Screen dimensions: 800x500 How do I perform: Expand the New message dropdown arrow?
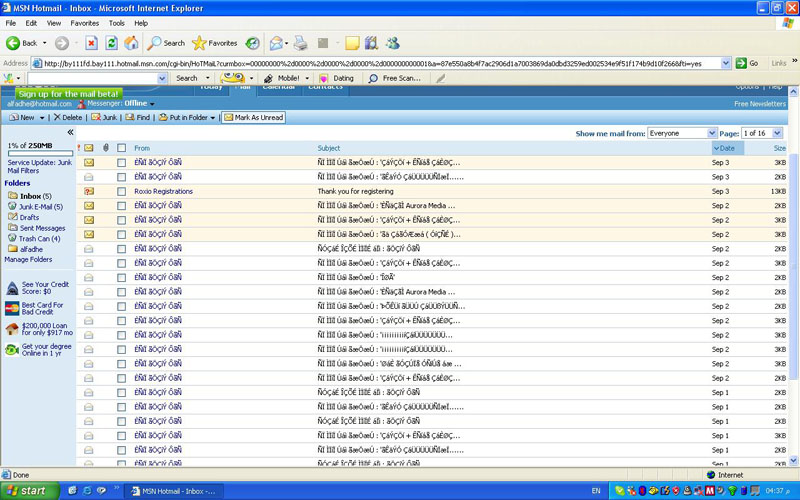click(42, 118)
